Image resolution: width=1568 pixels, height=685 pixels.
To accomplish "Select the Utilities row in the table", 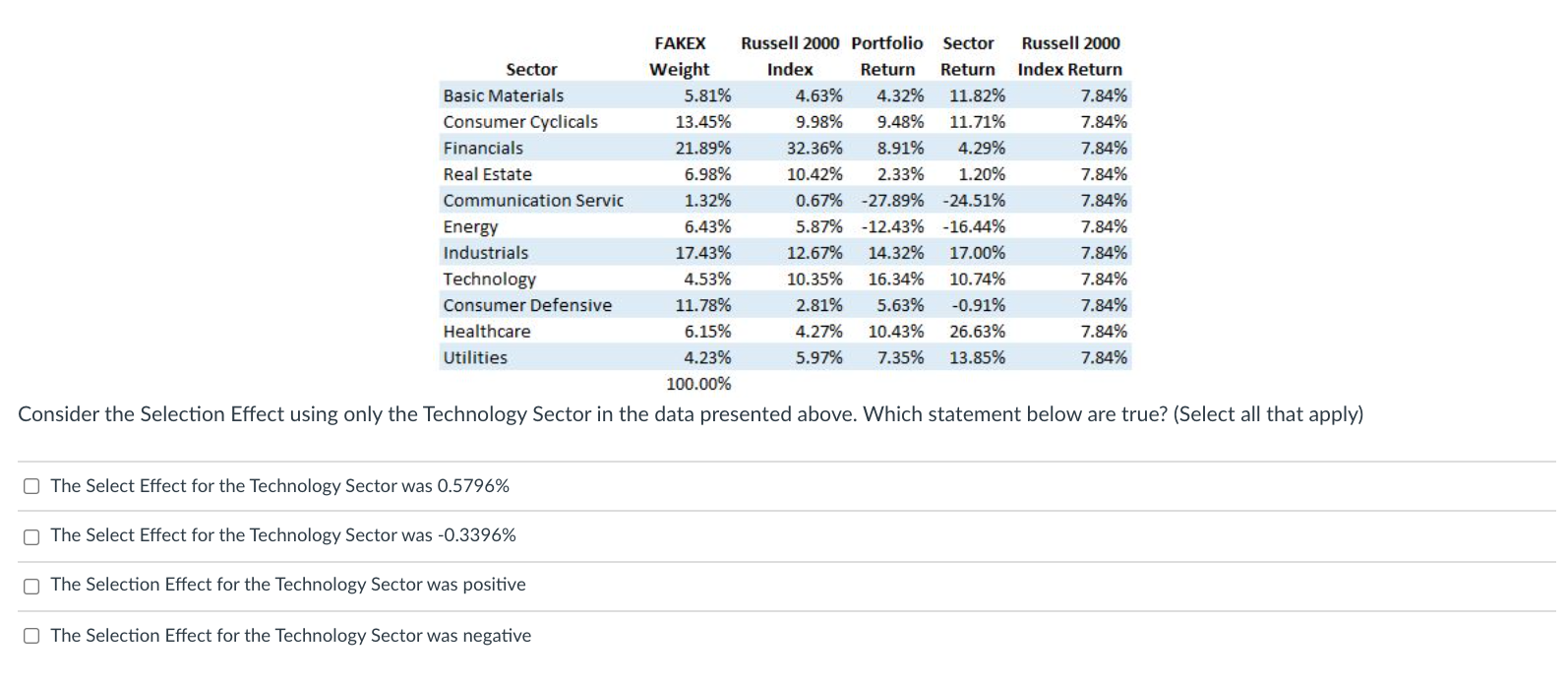I will tap(475, 357).
